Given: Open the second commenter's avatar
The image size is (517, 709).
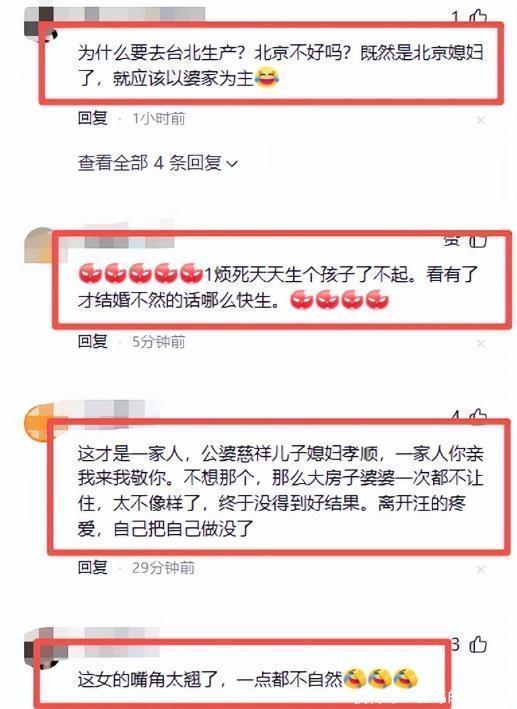Looking at the screenshot, I should (40, 245).
